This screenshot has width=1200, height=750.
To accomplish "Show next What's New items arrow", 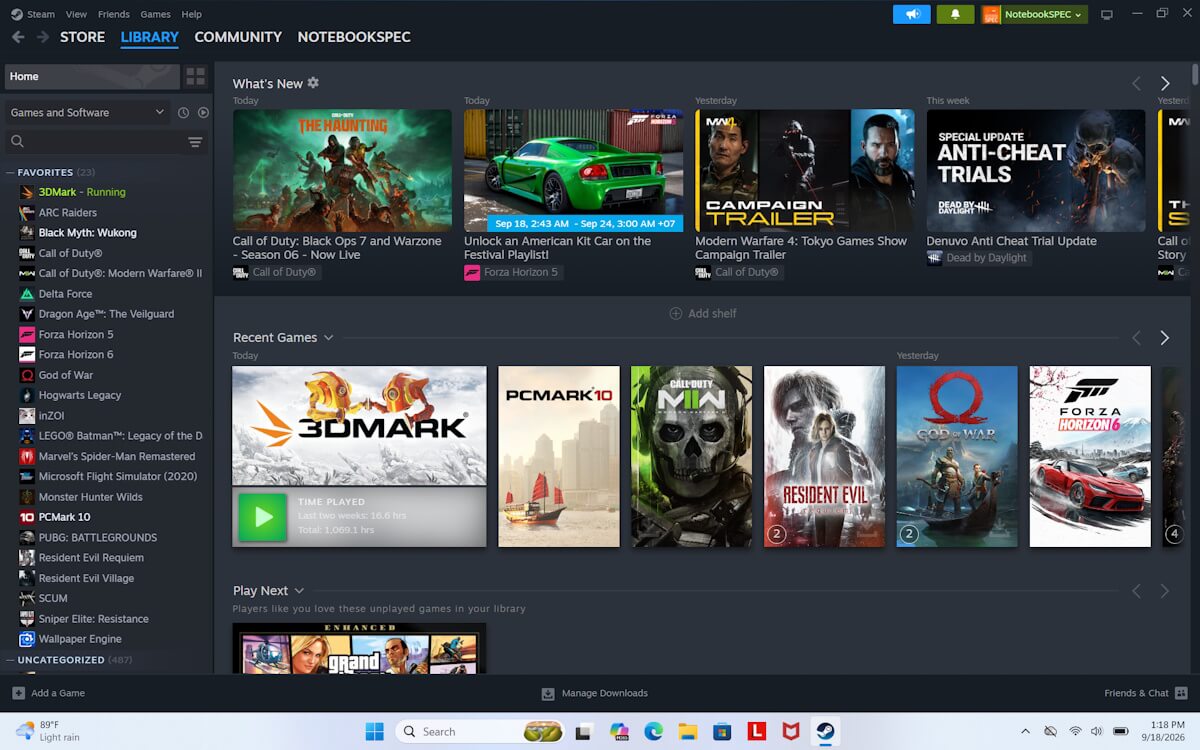I will [x=1165, y=83].
